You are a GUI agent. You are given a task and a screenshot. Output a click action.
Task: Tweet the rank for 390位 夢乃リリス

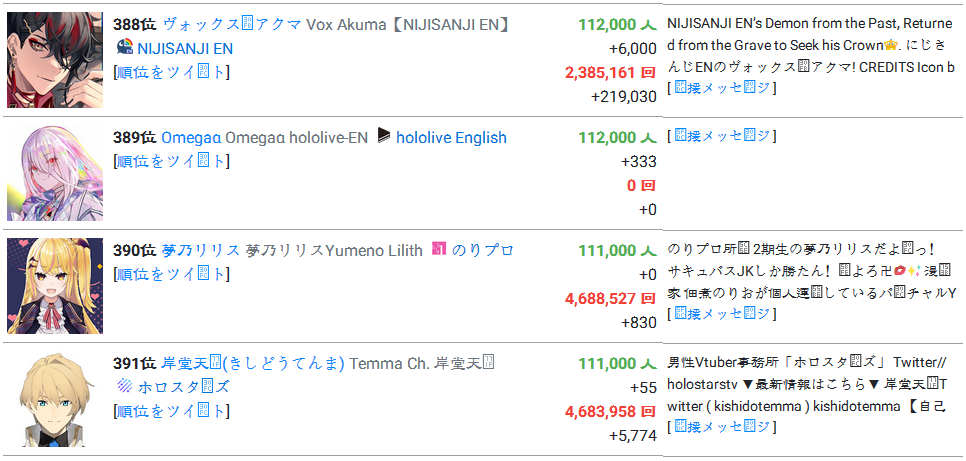(x=171, y=274)
